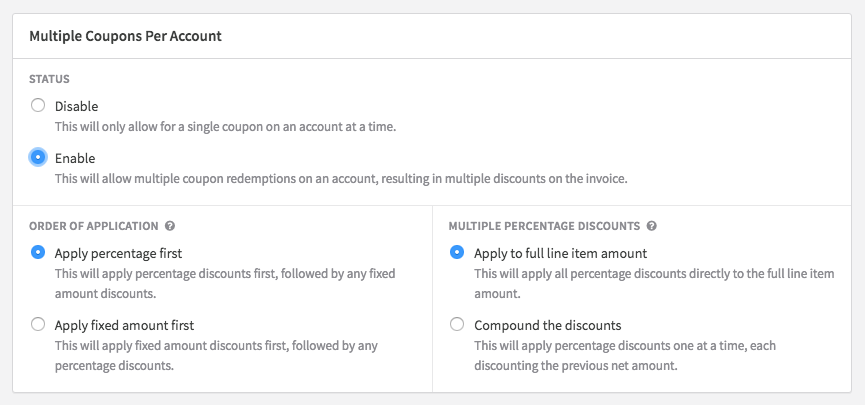The height and width of the screenshot is (405, 865).
Task: Click the MULTIPLE PERCENTAGE DISCOUNTS heading text
Action: tap(545, 226)
